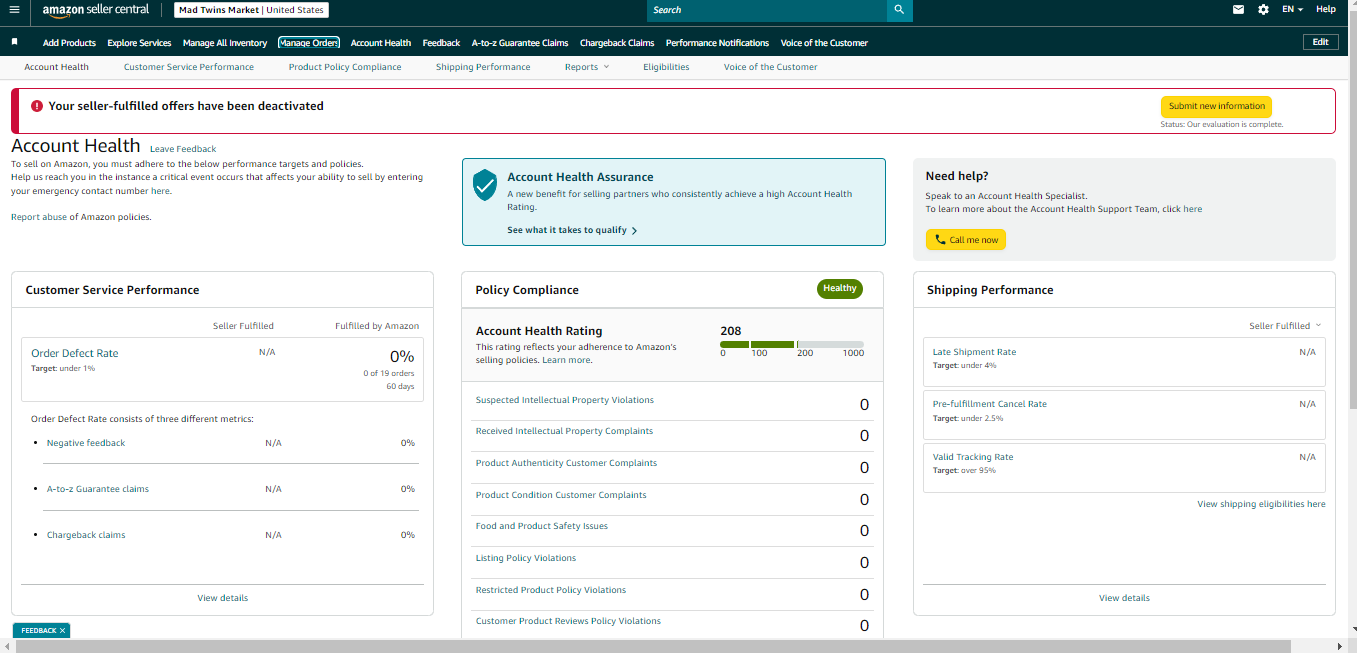Open Product Condition Customer Complaints row
1357x653 pixels.
pos(672,499)
